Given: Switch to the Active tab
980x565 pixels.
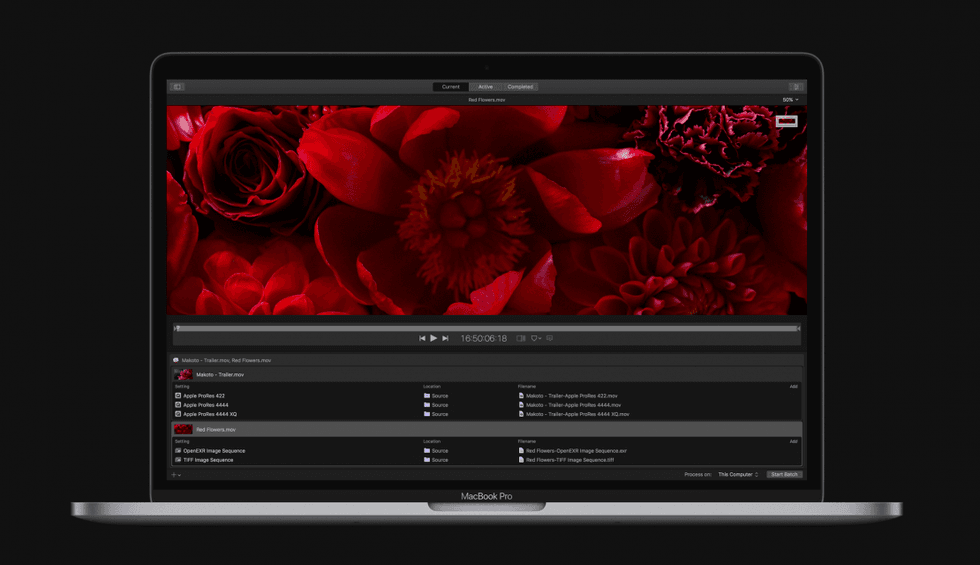Looking at the screenshot, I should point(486,87).
